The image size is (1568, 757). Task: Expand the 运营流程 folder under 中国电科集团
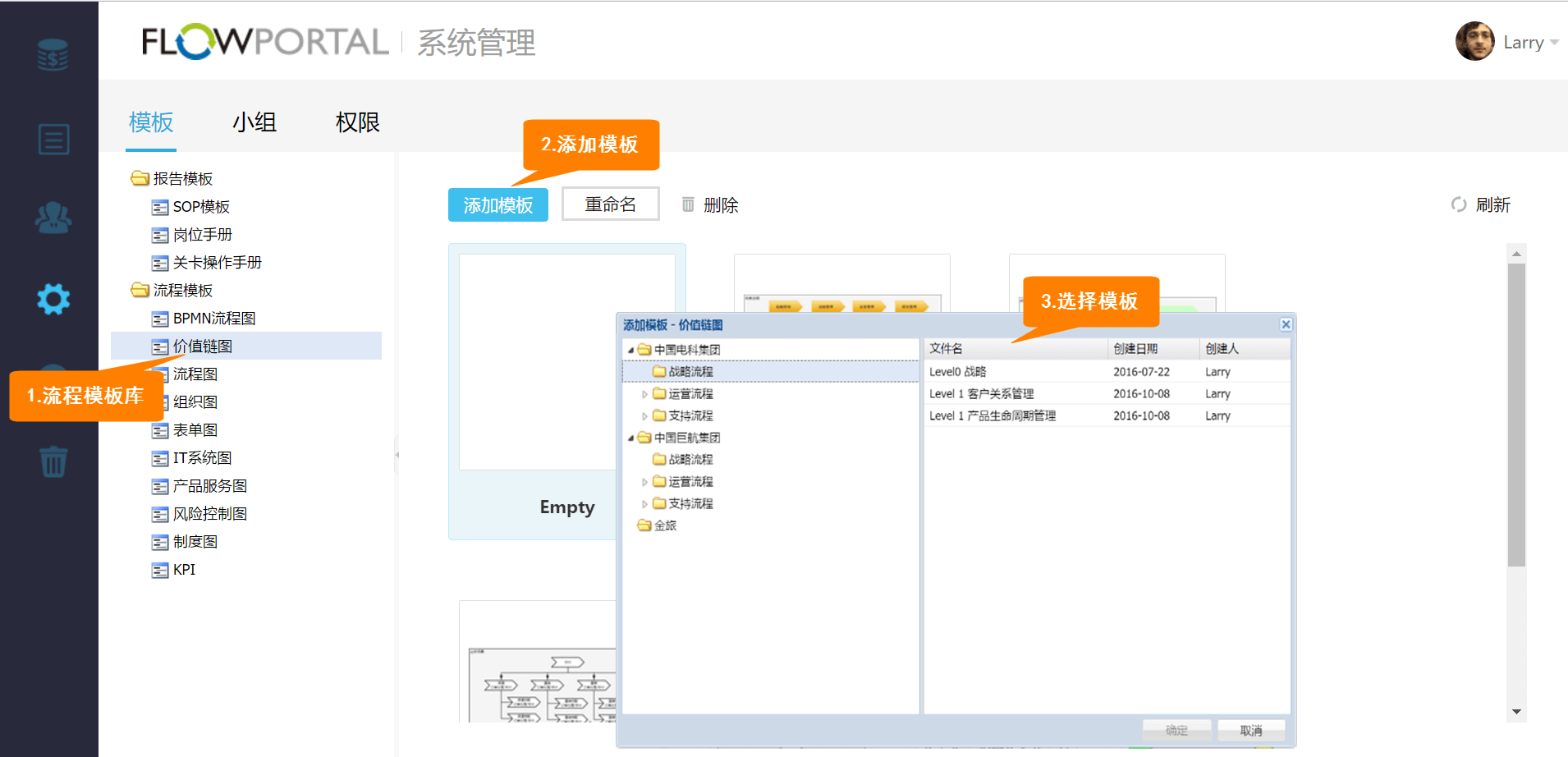coord(644,394)
